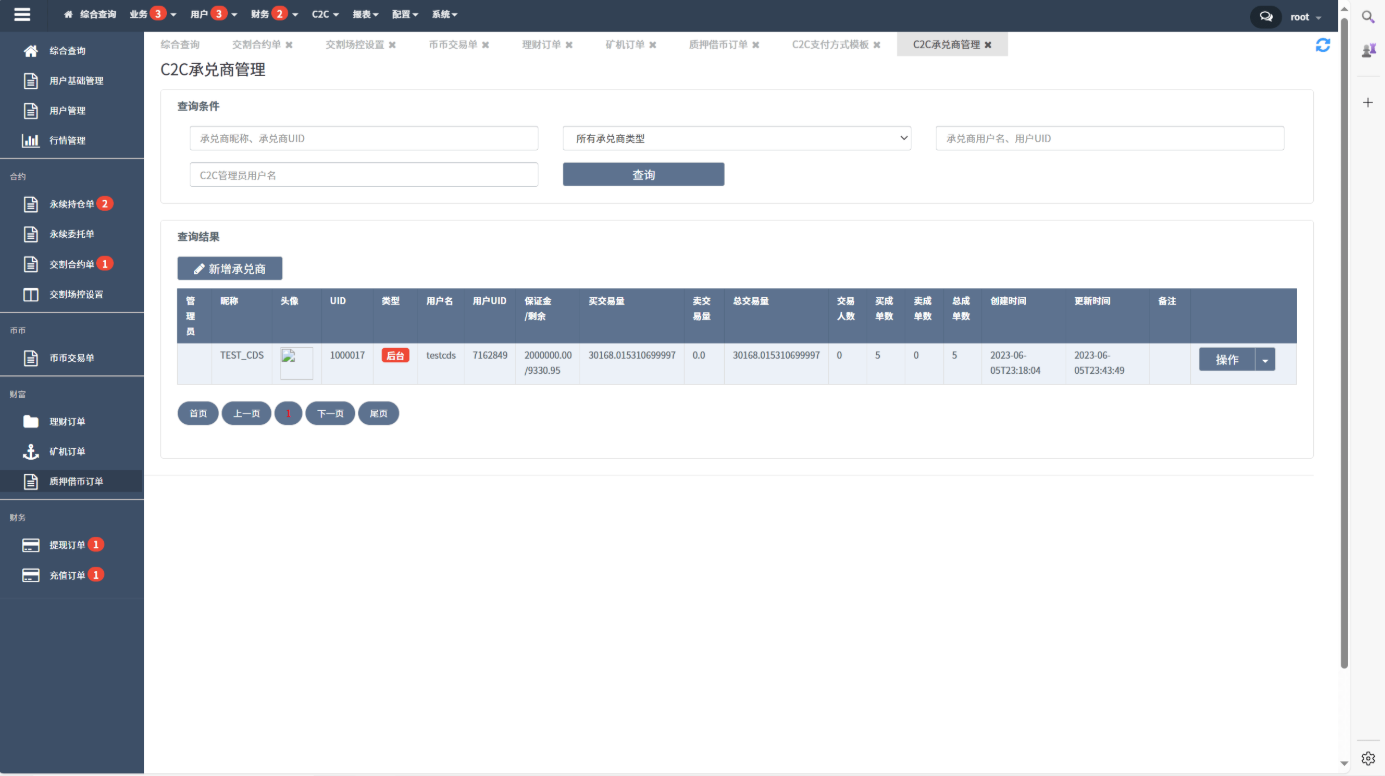This screenshot has height=776, width=1385.
Task: Click the 查询 search button
Action: (643, 175)
